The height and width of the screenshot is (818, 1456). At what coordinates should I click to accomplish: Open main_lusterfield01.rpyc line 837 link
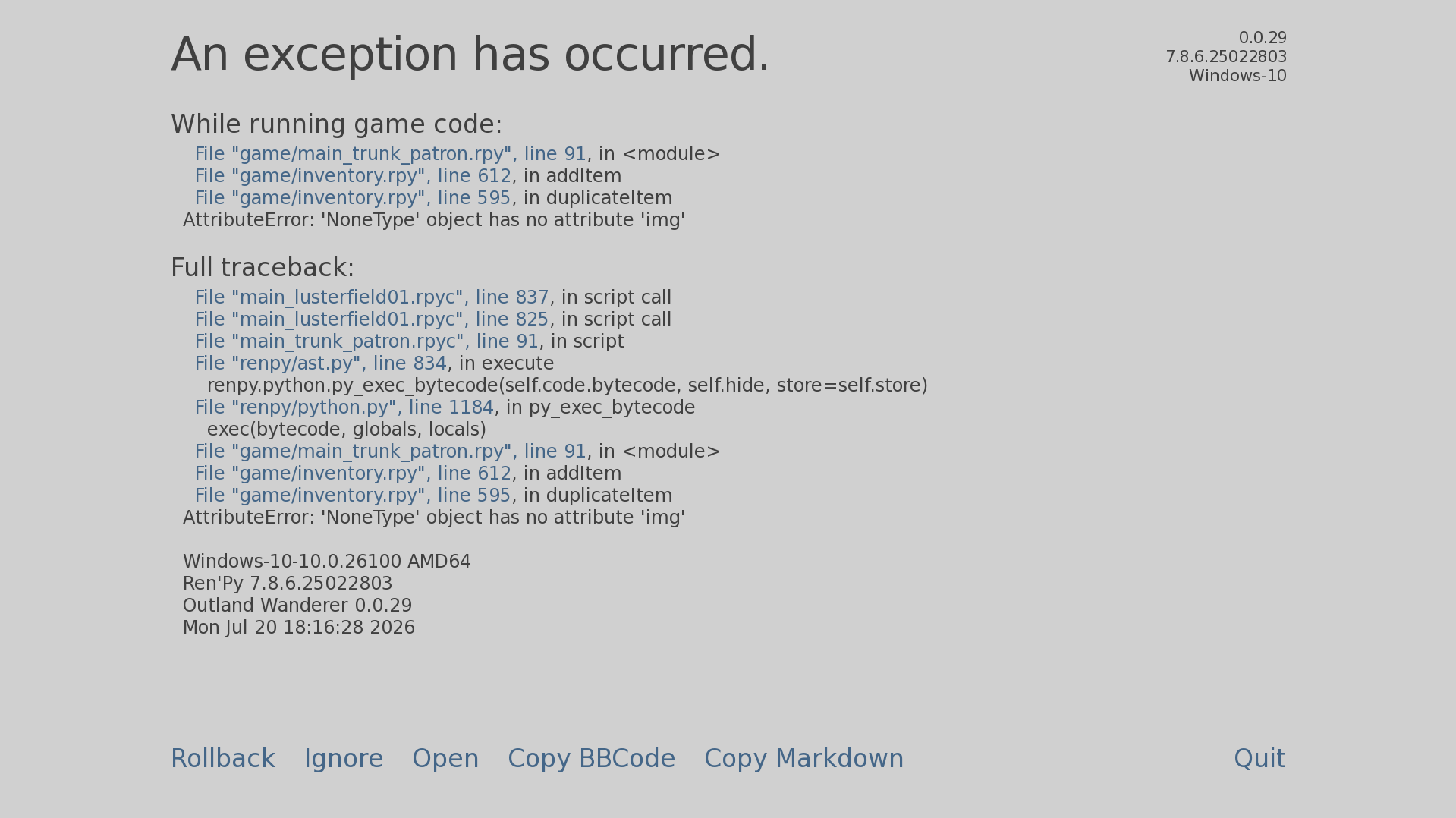pos(372,297)
